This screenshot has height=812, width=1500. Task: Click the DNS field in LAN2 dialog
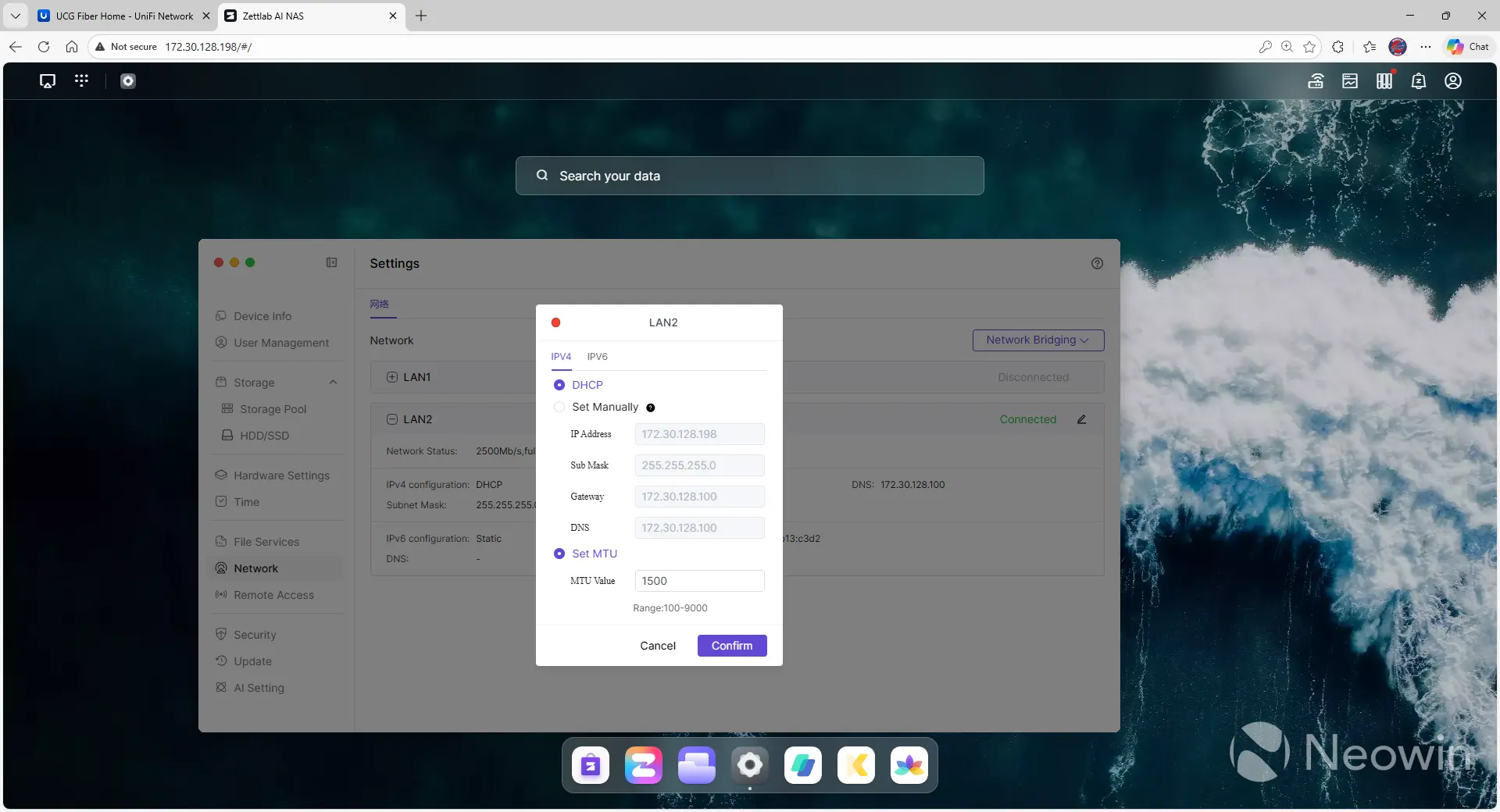pos(699,528)
